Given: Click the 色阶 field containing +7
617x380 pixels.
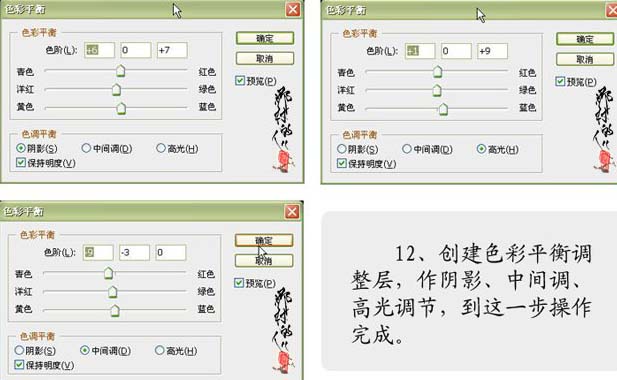Looking at the screenshot, I should (172, 50).
